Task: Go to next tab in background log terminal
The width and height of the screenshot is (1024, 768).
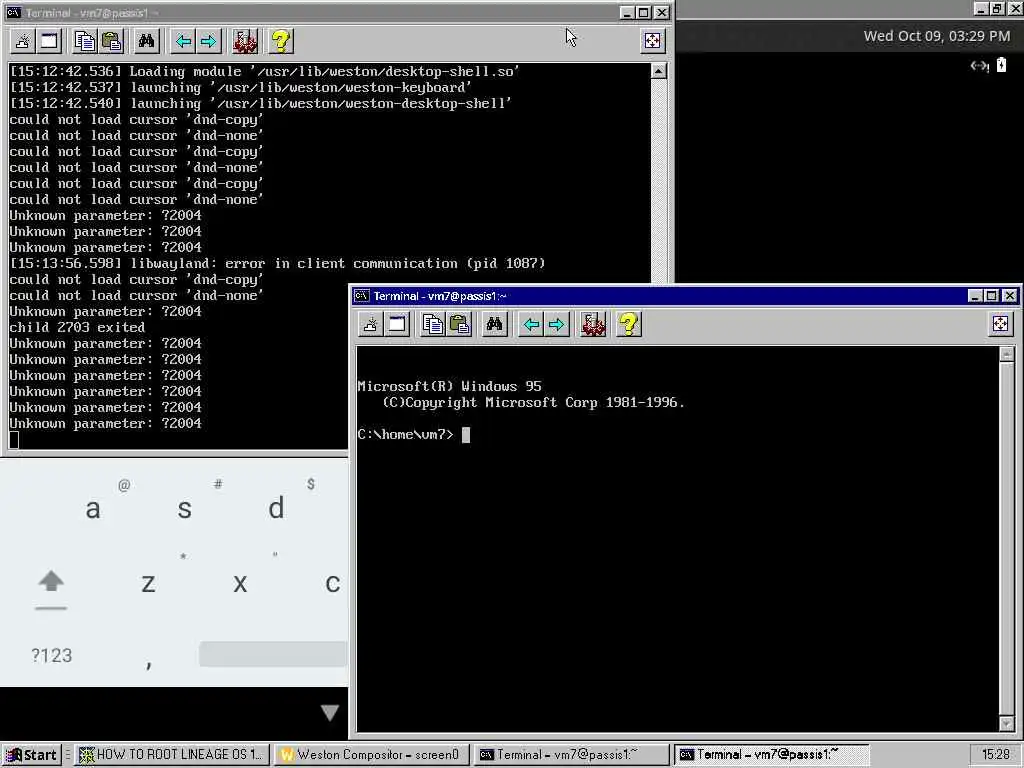Action: pos(209,41)
